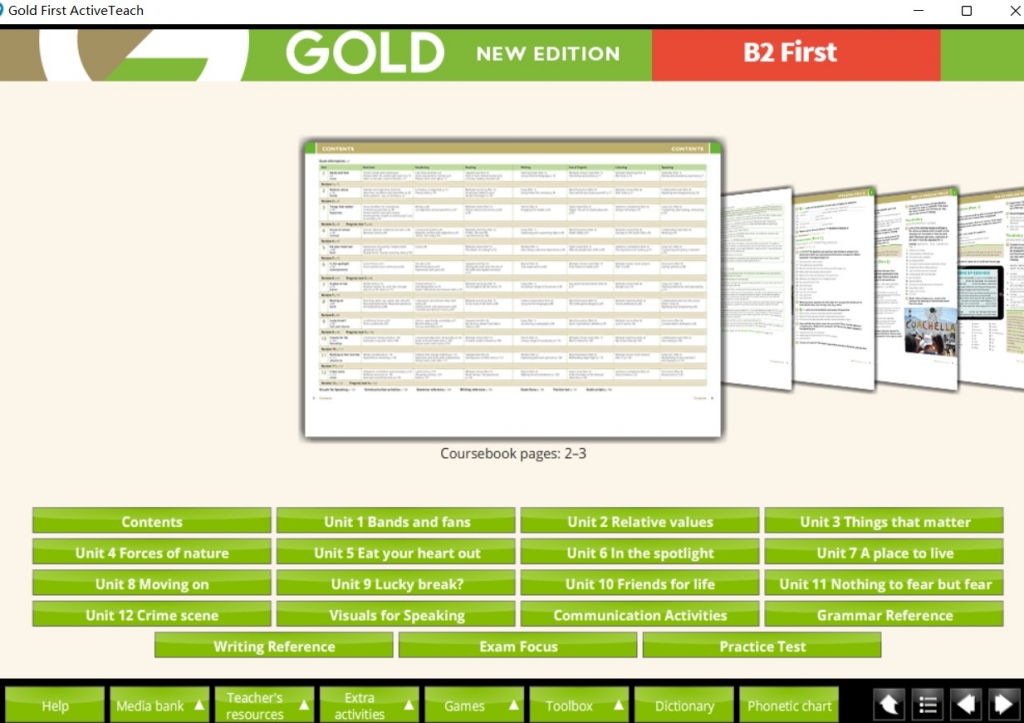The height and width of the screenshot is (723, 1024).
Task: Open the Grammar Reference
Action: pyautogui.click(x=884, y=615)
